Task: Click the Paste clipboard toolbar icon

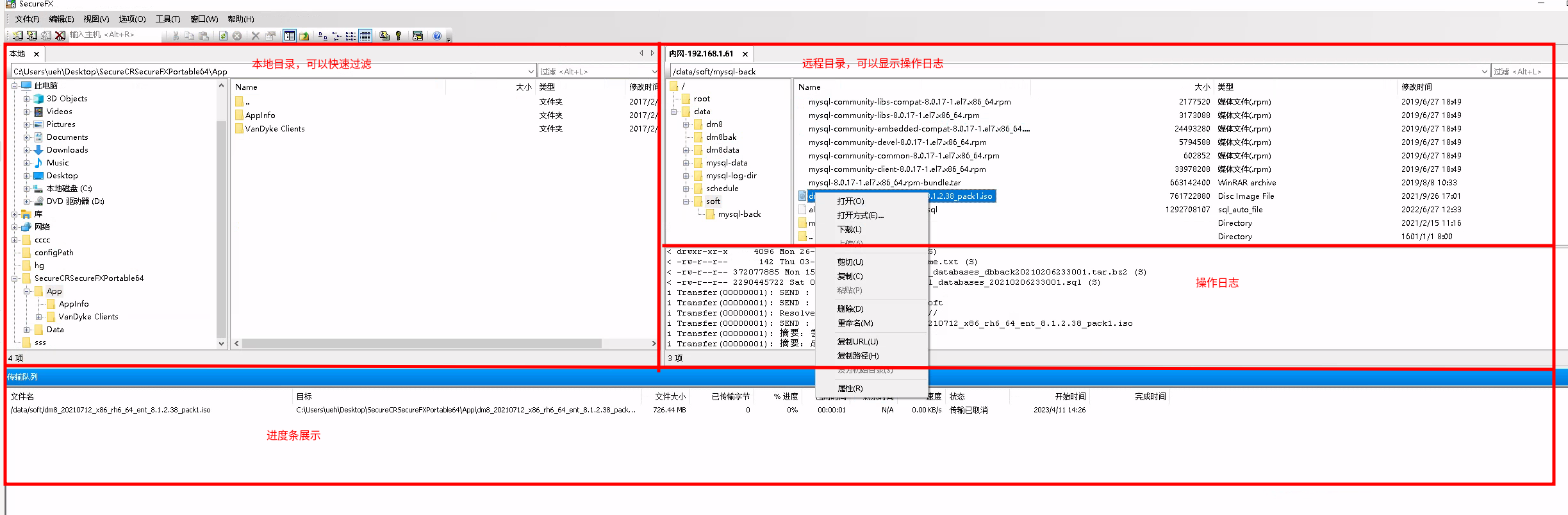Action: 204,36
